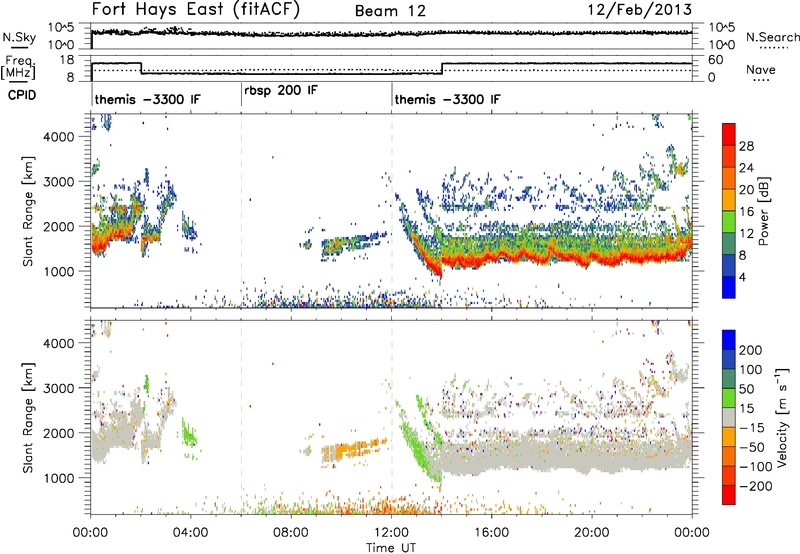The image size is (800, 554).
Task: Click the '20:00' time axis tick label
Action: pos(592,532)
